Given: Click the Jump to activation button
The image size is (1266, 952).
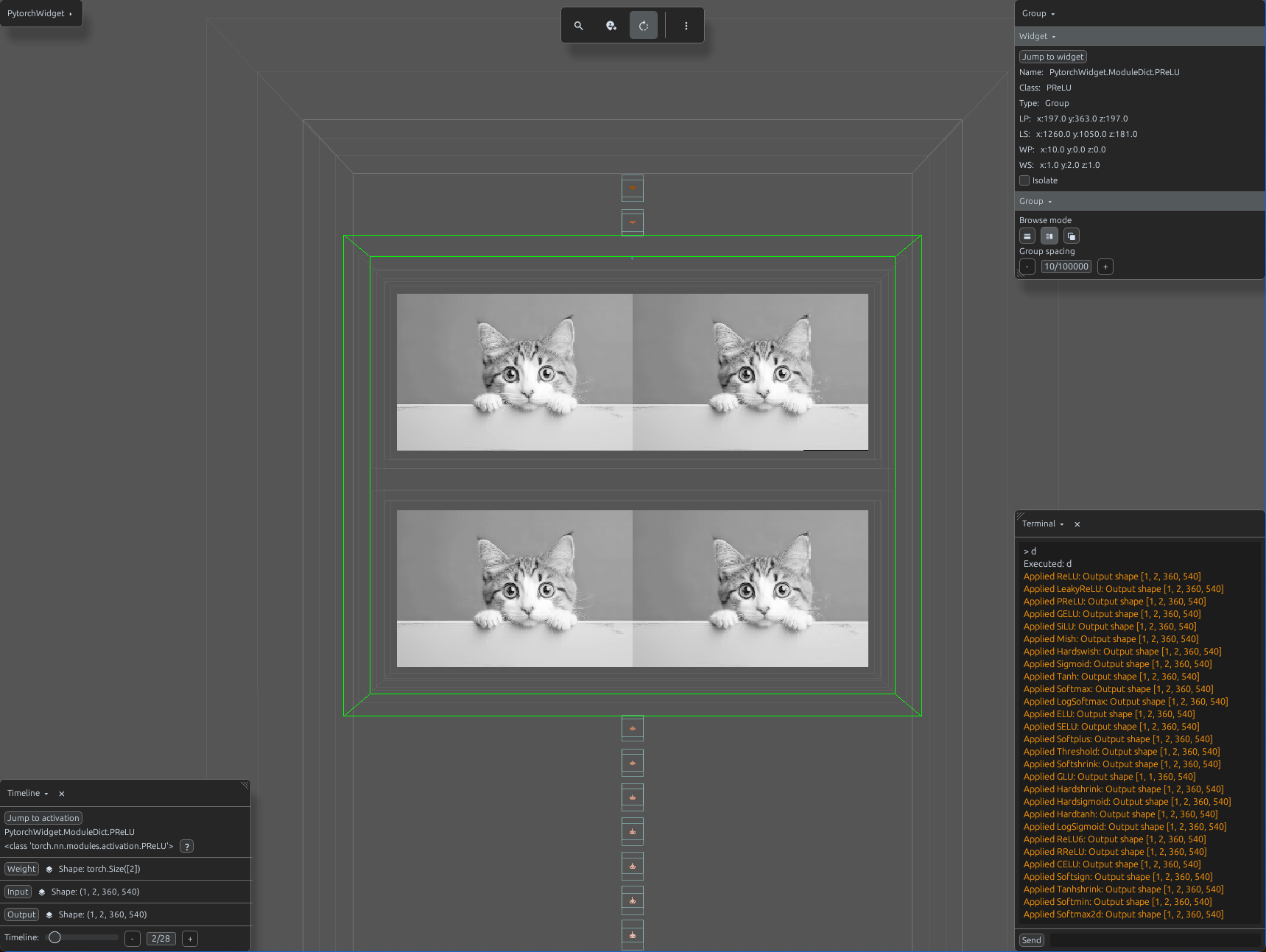Looking at the screenshot, I should point(43,818).
